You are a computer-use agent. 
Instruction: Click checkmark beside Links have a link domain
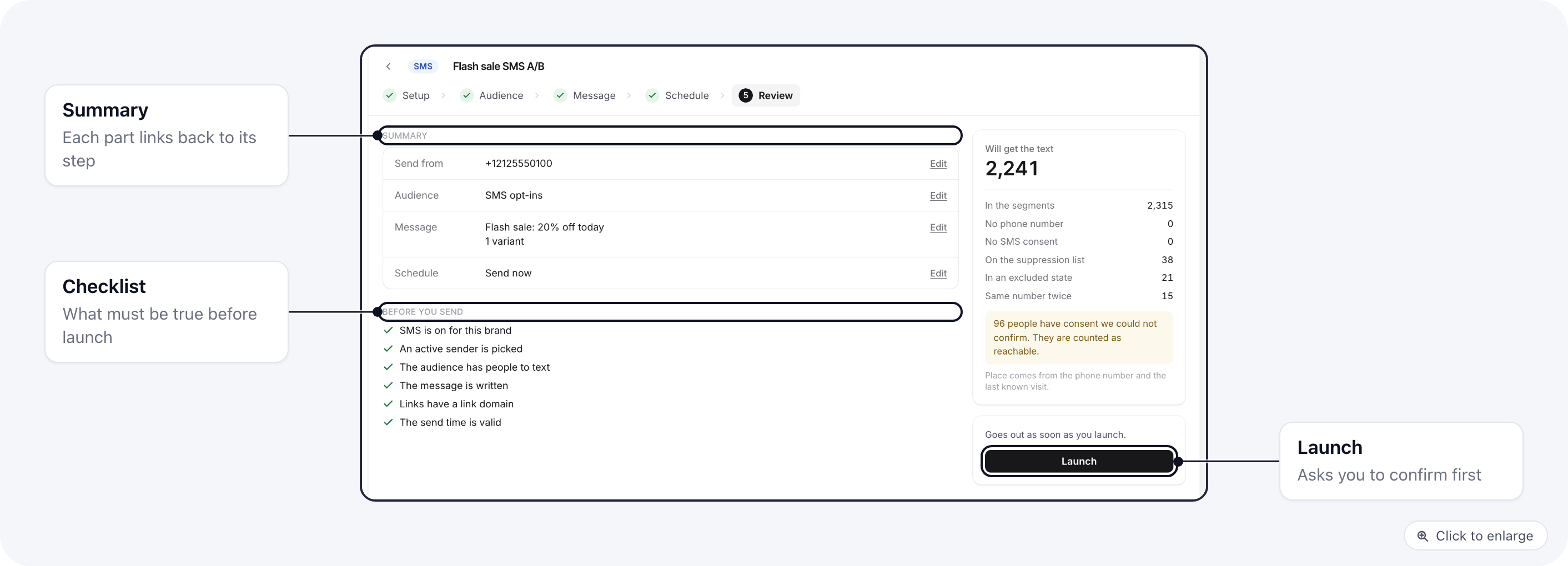pyautogui.click(x=388, y=404)
